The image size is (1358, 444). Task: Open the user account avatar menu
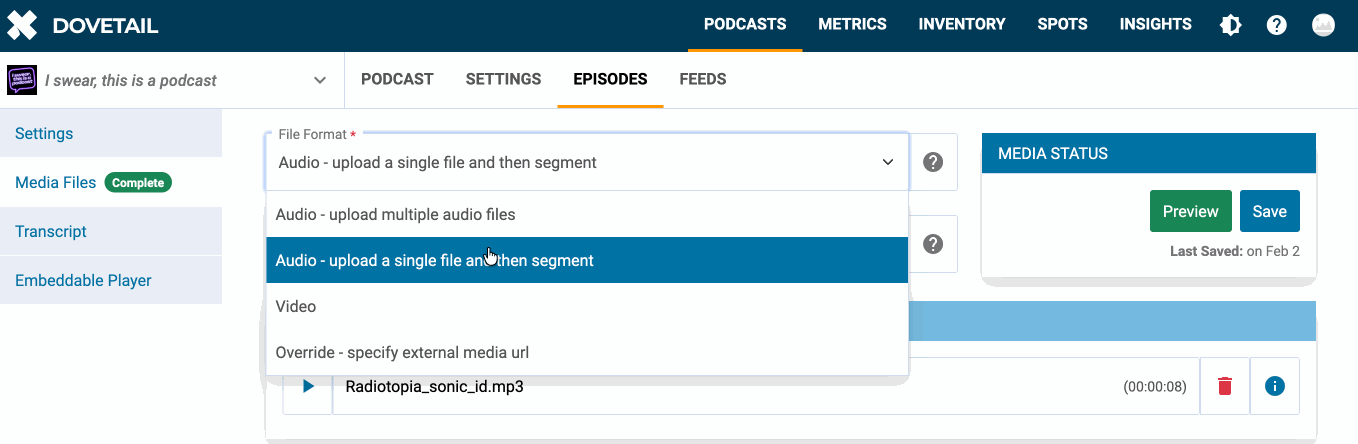pos(1324,25)
